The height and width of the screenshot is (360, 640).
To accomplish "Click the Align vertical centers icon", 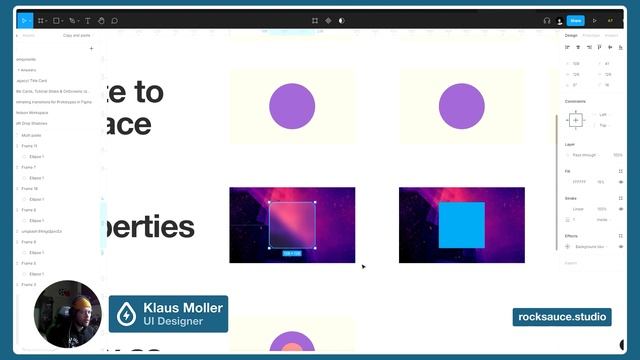I will tap(610, 47).
